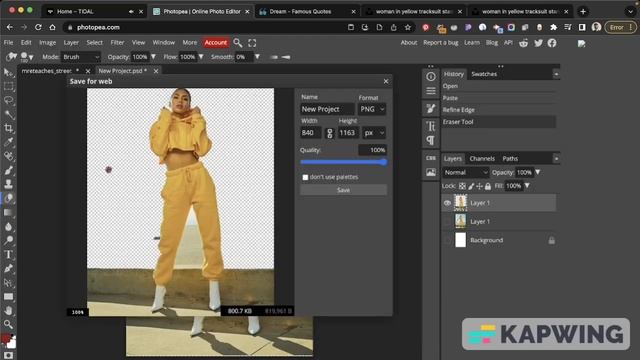Open the Normal blend mode dropdown
This screenshot has height=360, width=640.
click(465, 173)
